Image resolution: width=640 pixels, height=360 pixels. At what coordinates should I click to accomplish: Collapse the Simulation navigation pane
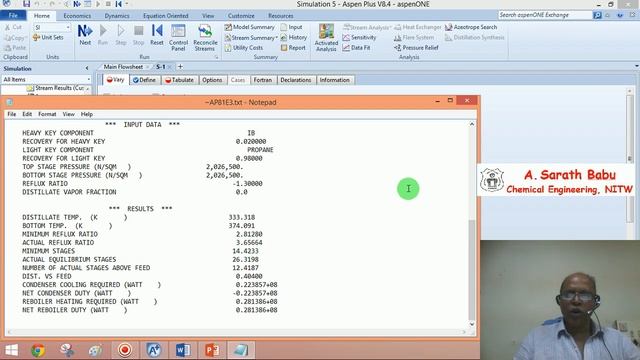click(x=87, y=69)
